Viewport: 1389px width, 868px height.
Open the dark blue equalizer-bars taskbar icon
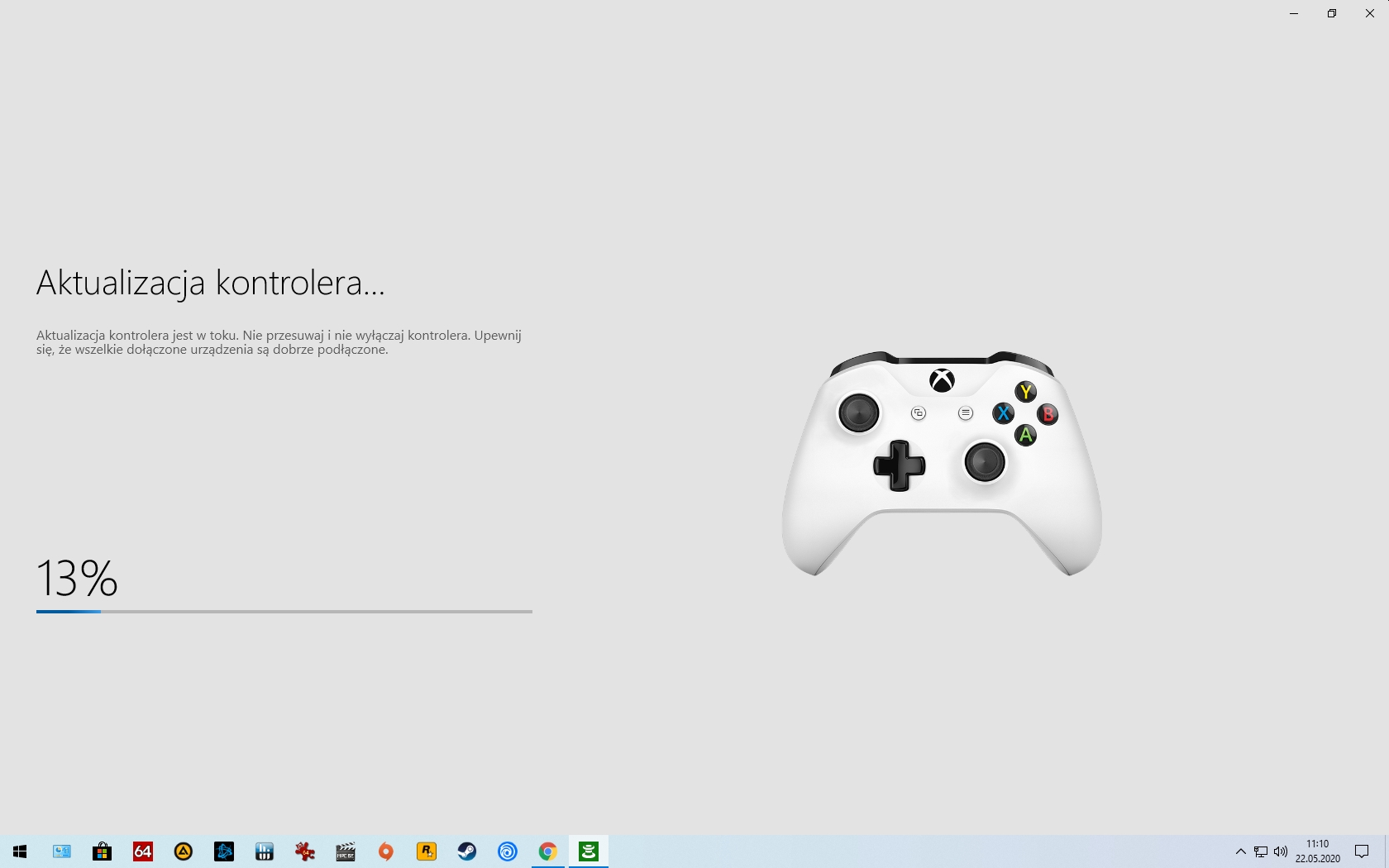[x=264, y=851]
